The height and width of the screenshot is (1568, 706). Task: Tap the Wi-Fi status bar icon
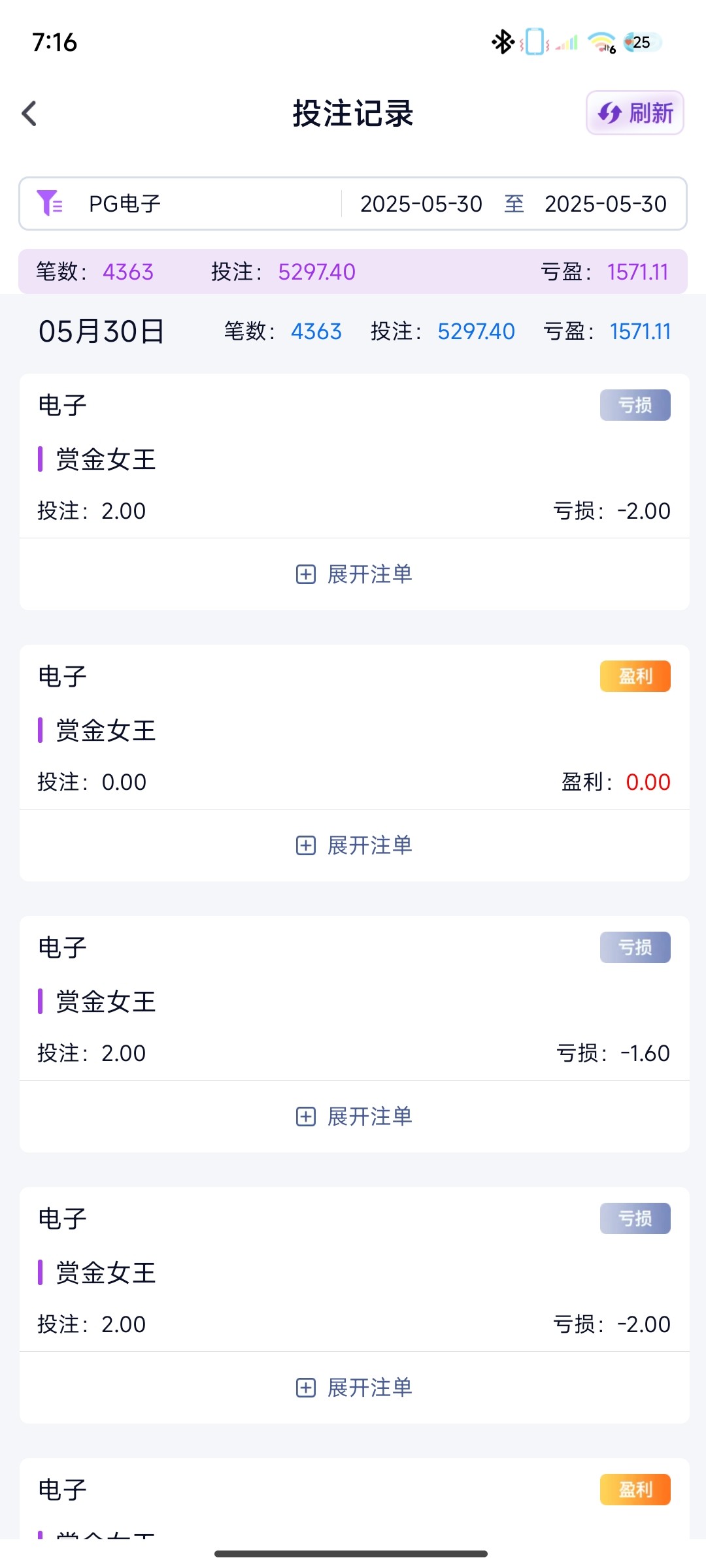601,42
